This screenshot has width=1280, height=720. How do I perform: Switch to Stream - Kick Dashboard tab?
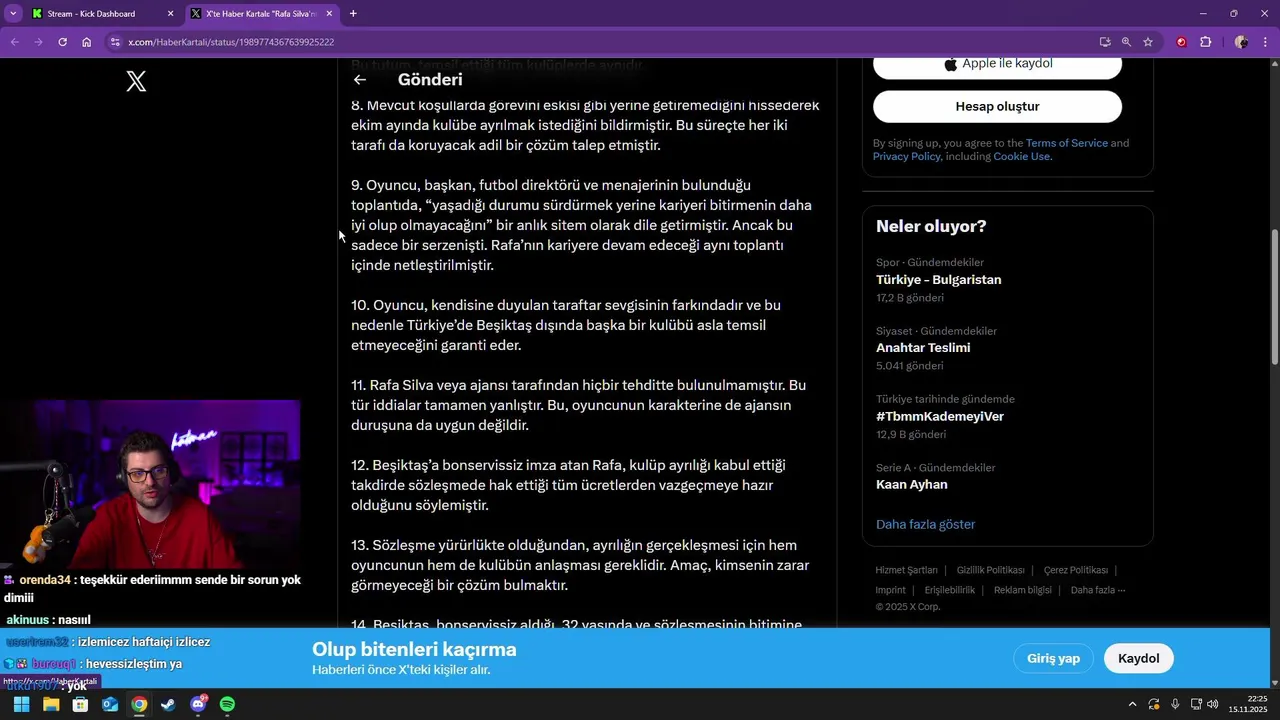click(102, 14)
